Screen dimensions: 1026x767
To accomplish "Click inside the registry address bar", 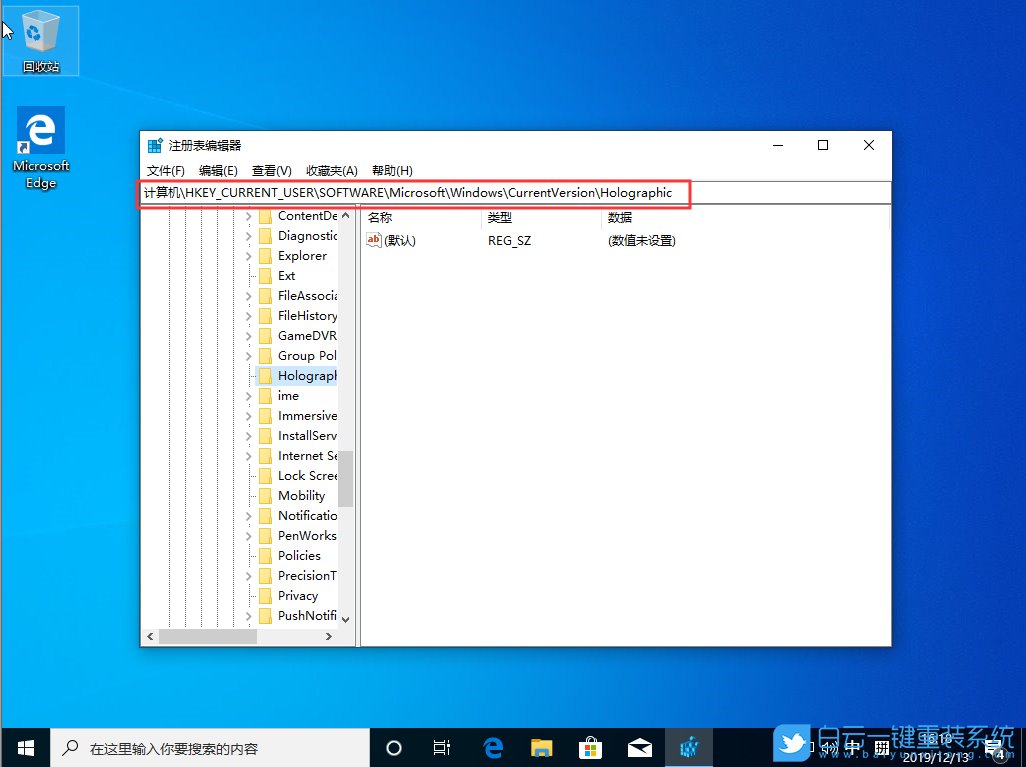I will 414,193.
